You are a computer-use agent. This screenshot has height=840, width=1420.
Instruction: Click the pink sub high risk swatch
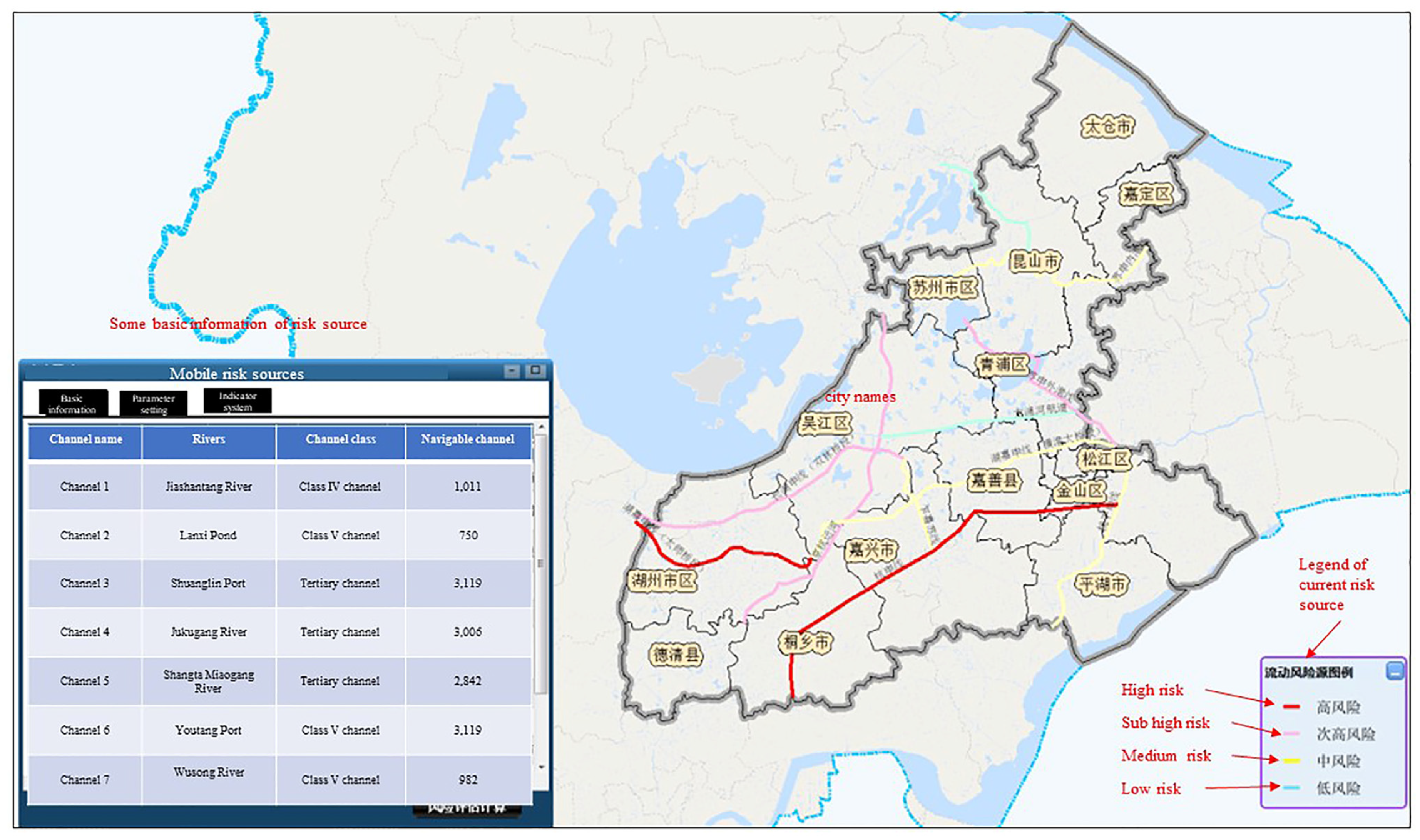point(1291,733)
